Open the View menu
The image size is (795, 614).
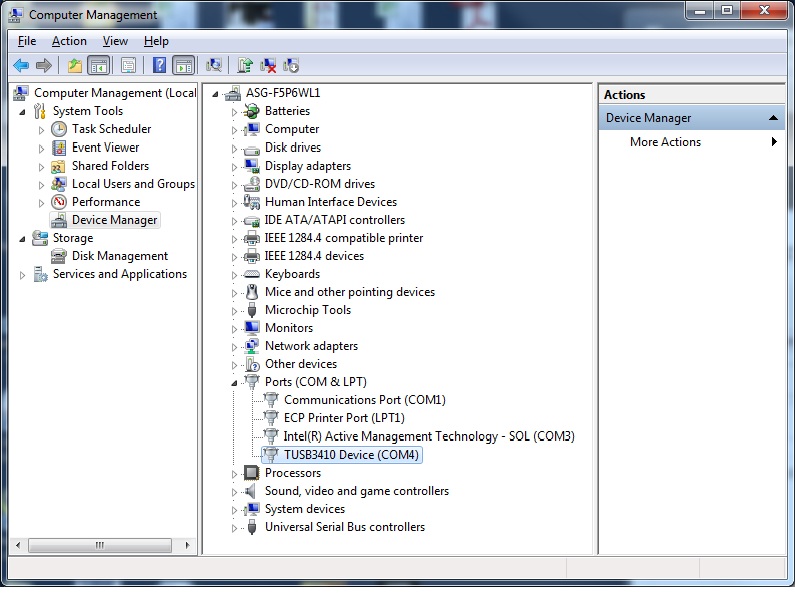115,41
